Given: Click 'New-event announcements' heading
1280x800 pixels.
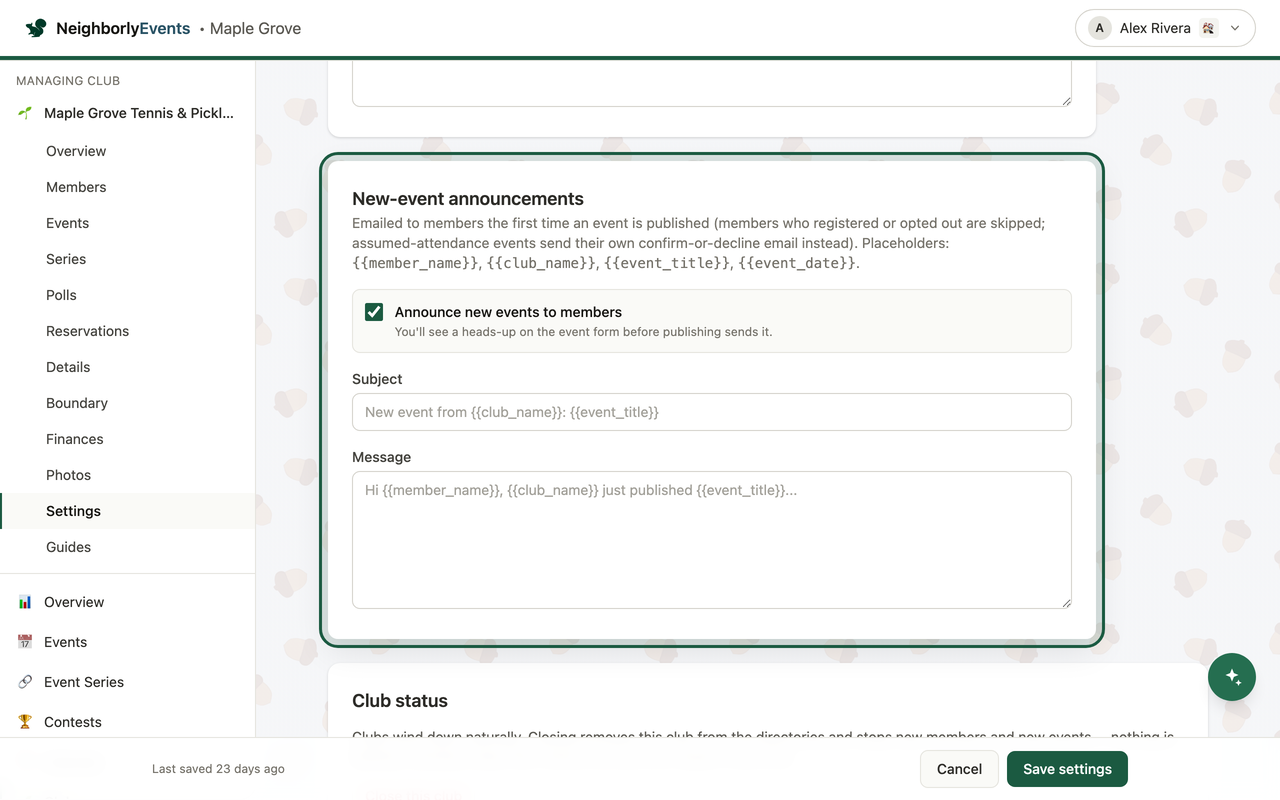Looking at the screenshot, I should click(468, 199).
